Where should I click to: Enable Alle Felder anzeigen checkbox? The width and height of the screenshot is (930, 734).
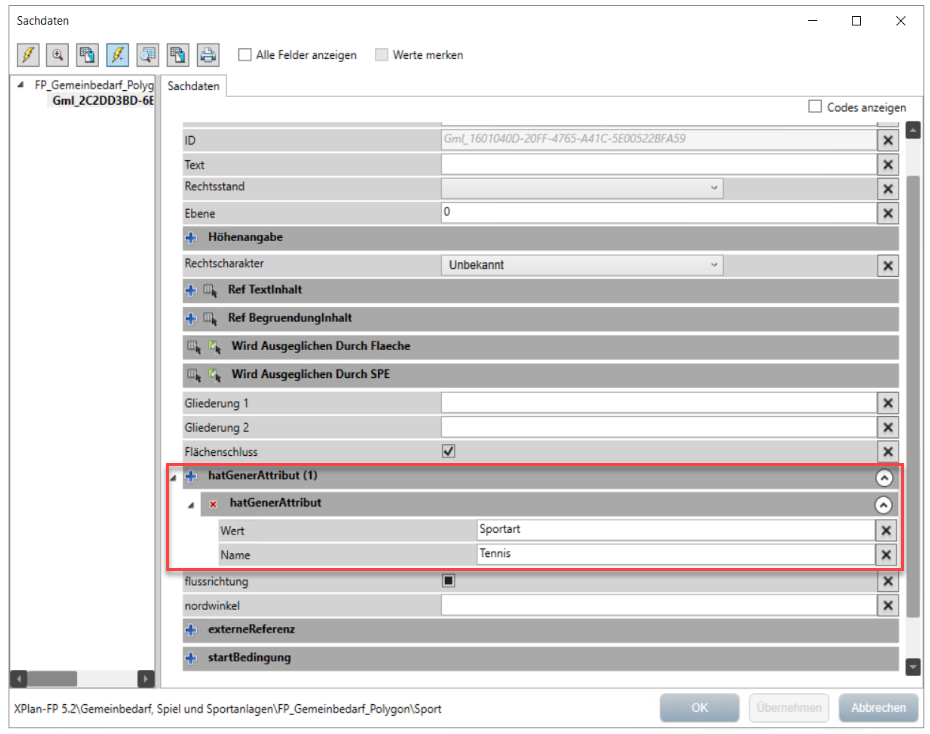point(244,55)
